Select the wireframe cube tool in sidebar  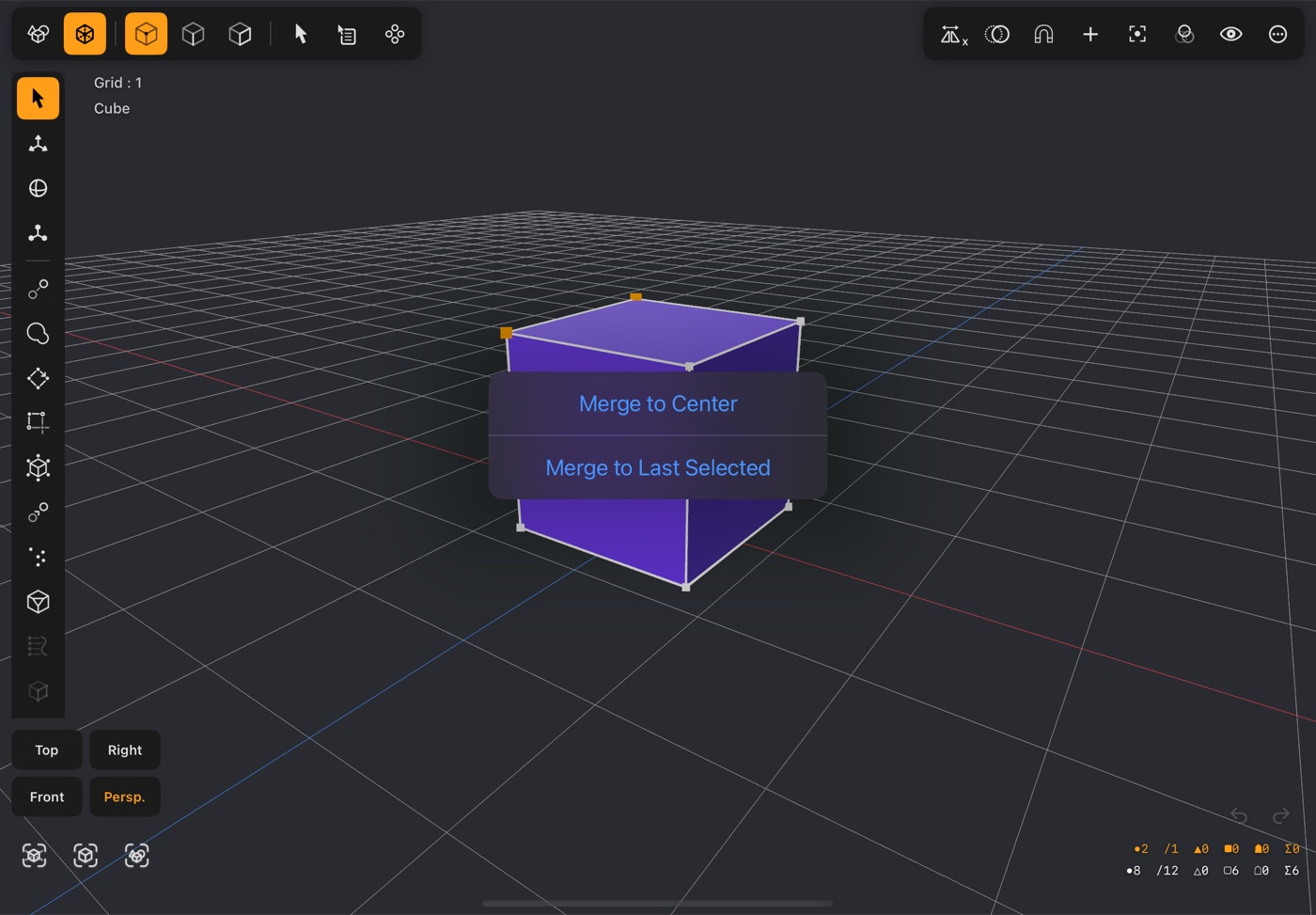point(38,602)
